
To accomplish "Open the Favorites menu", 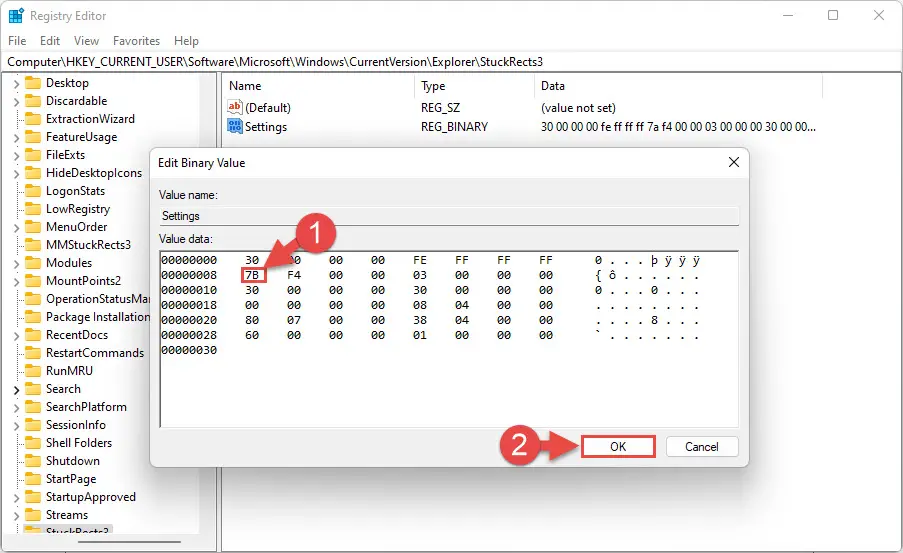I will [x=136, y=41].
